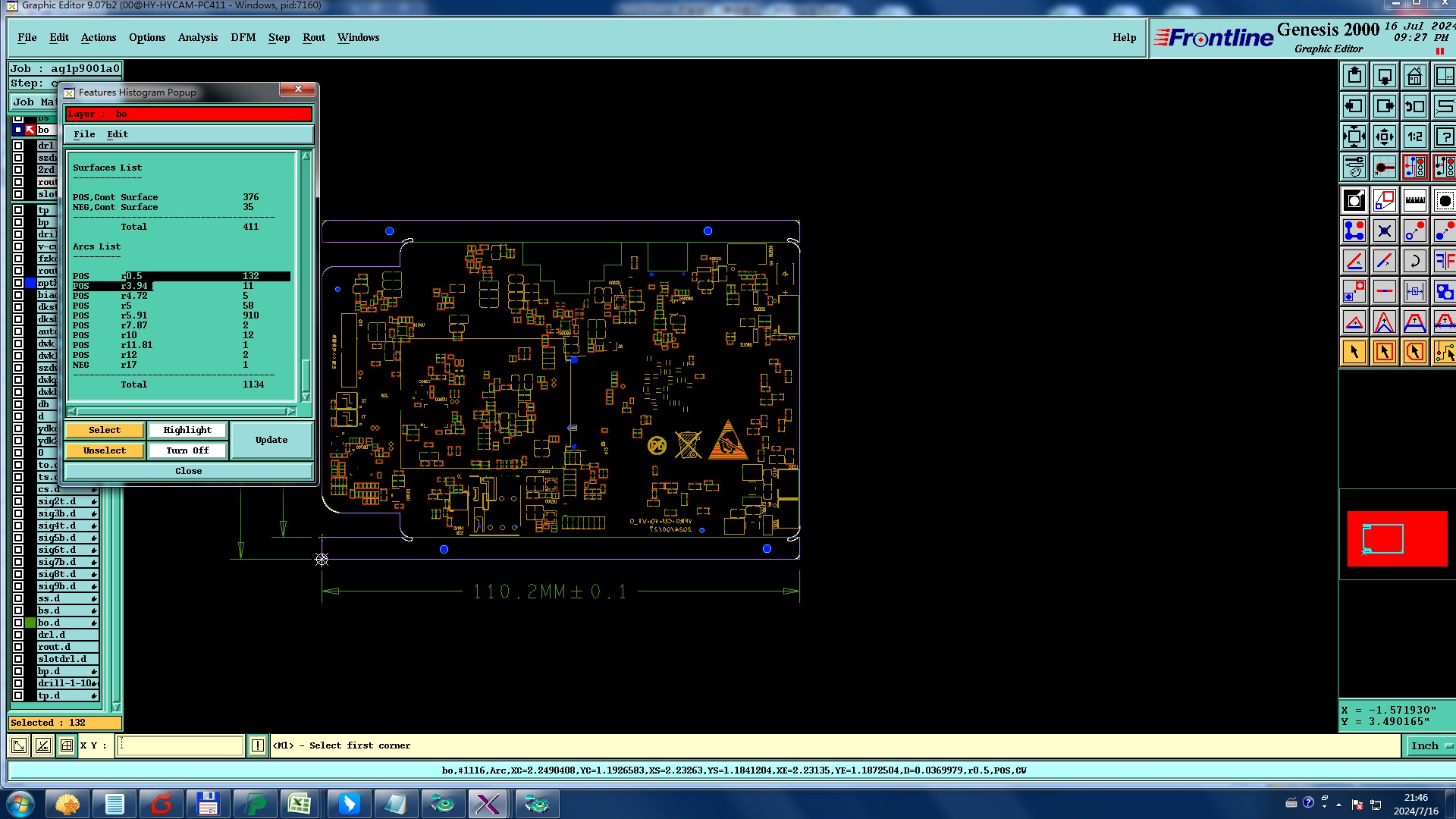1456x819 pixels.
Task: Click the Update button in histogram popup
Action: 271,440
